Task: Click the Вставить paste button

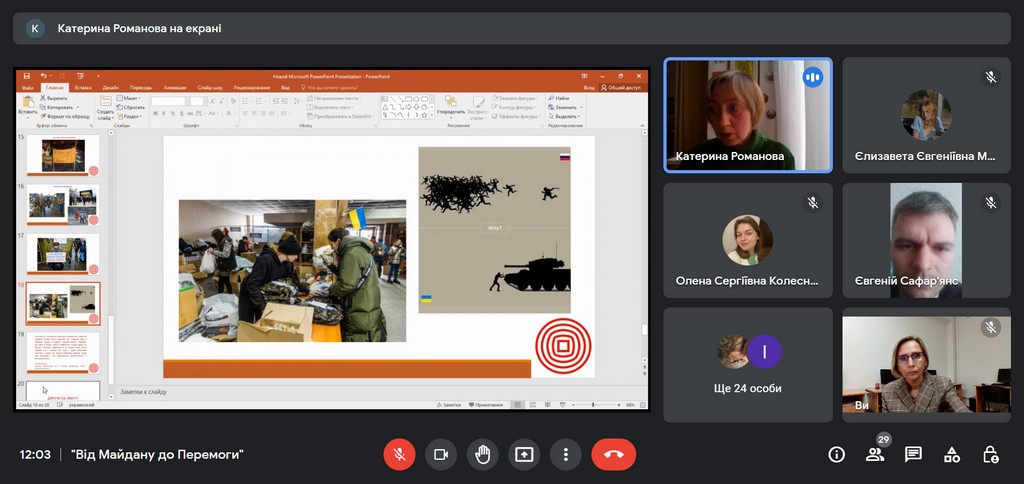Action: click(27, 107)
